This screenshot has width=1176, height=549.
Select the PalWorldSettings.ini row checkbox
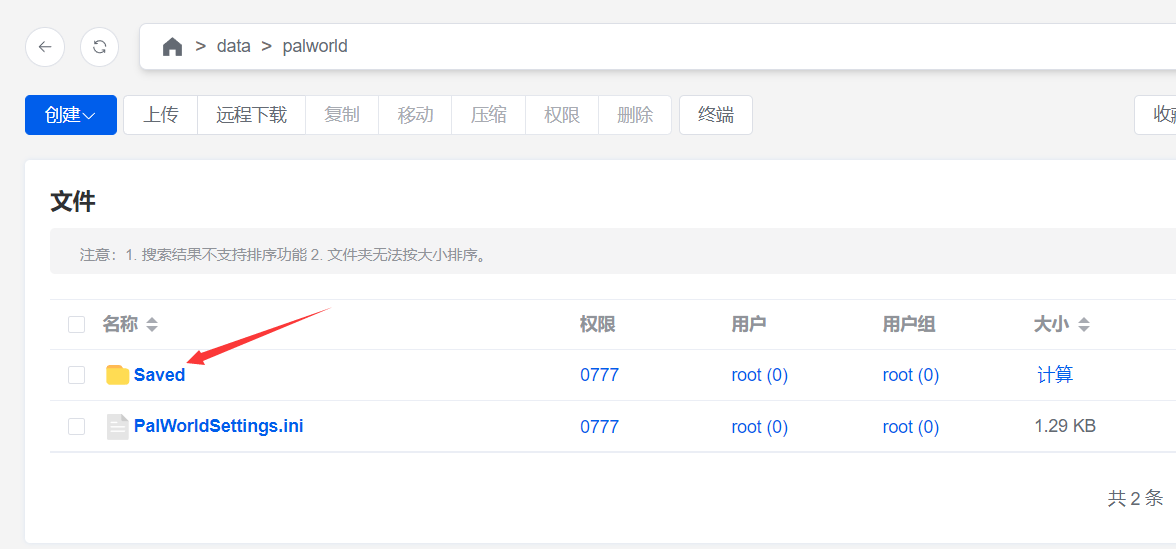[77, 427]
